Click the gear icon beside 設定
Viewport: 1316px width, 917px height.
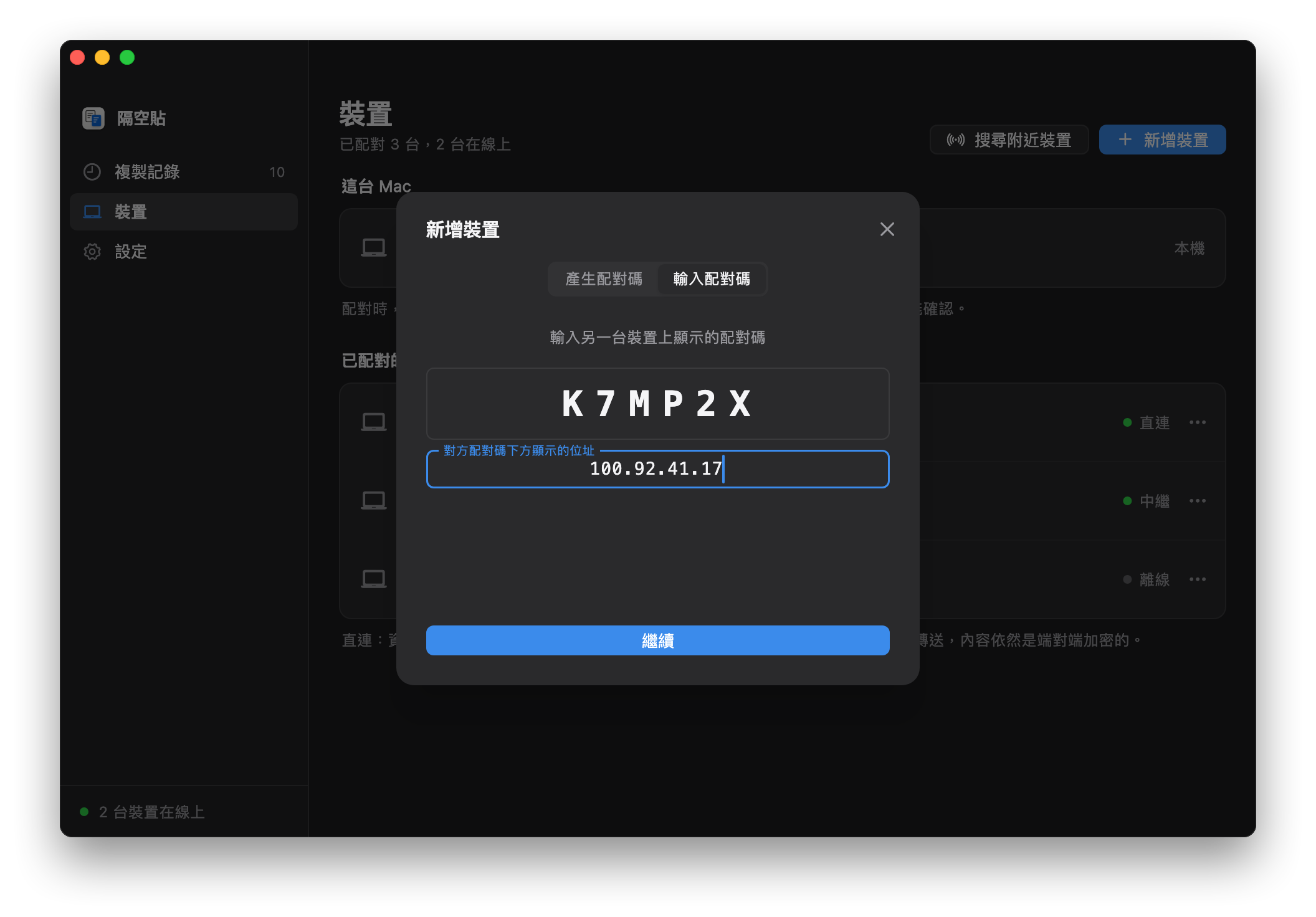92,252
